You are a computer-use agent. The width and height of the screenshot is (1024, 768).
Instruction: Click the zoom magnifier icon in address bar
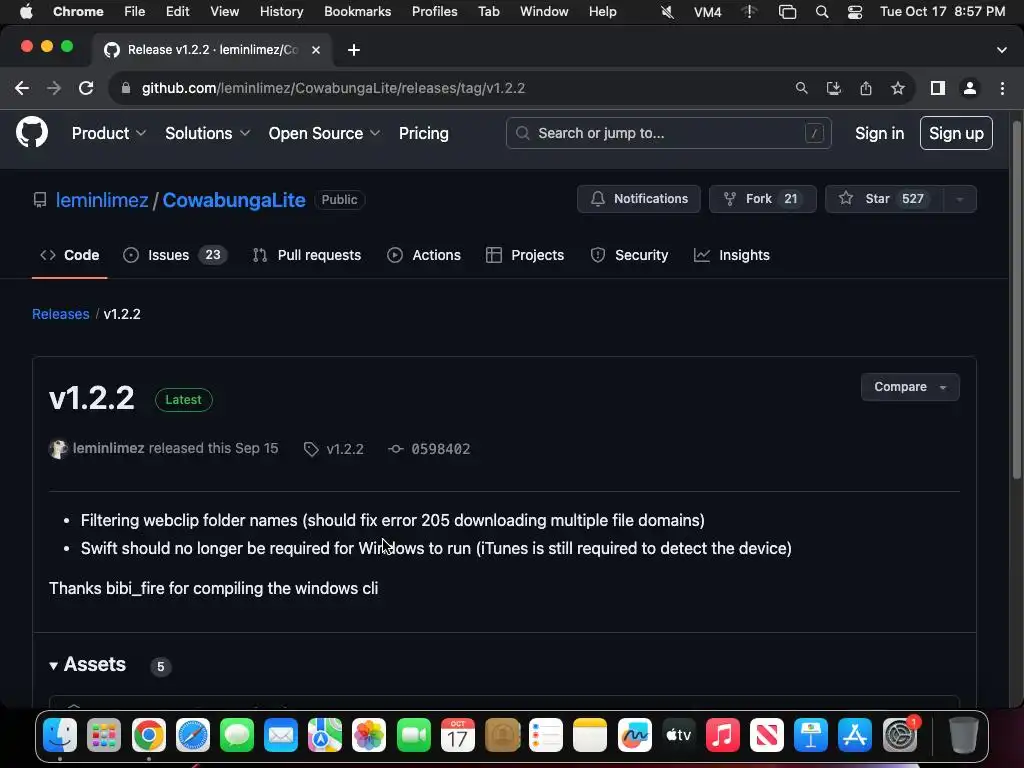pos(801,88)
